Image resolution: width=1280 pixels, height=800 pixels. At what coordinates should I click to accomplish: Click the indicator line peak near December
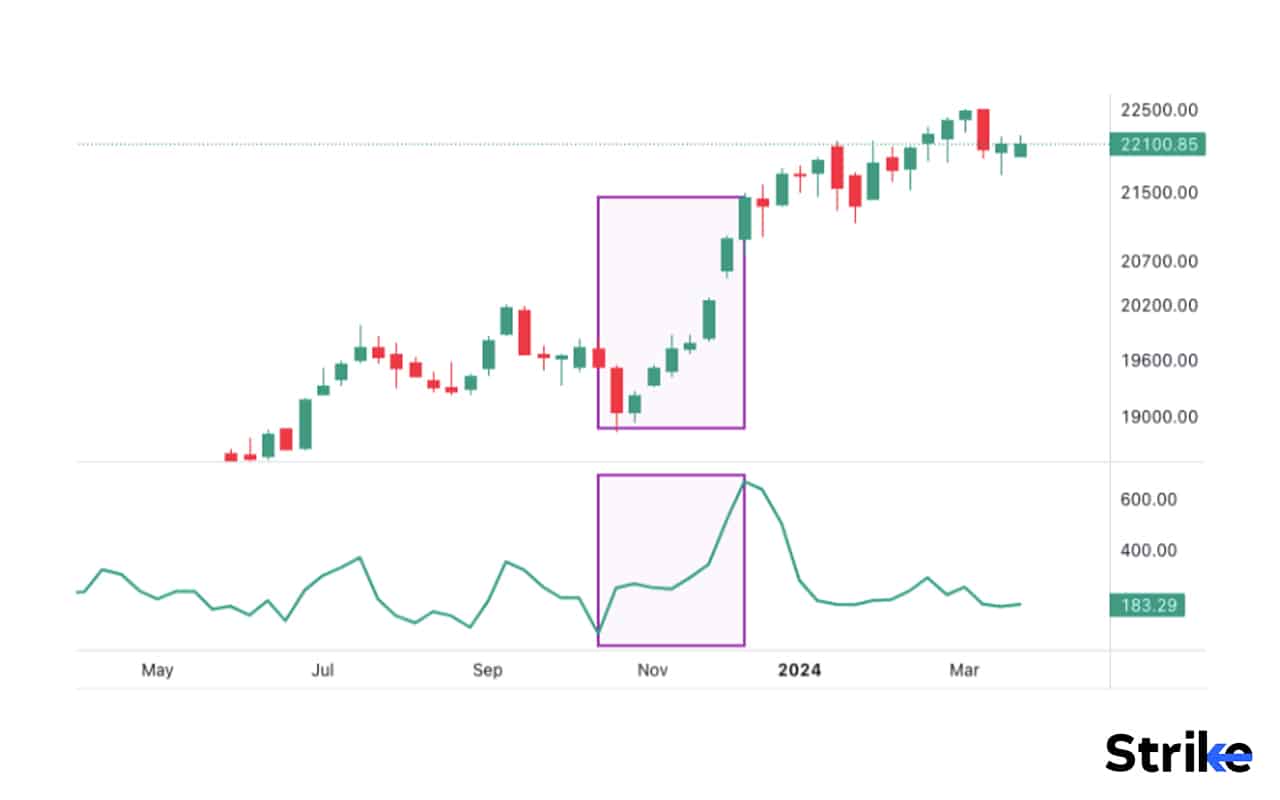tap(744, 482)
